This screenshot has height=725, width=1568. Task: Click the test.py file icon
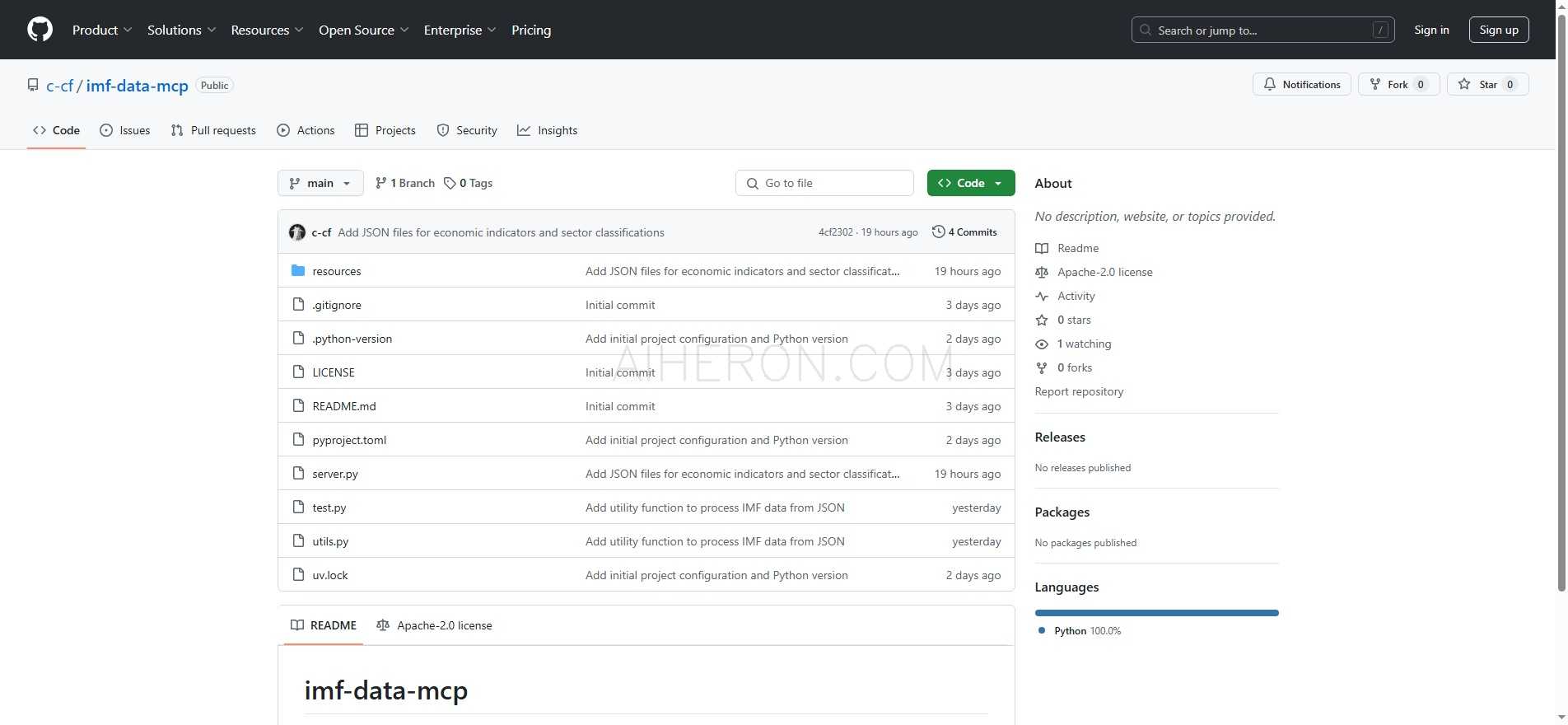pyautogui.click(x=298, y=507)
